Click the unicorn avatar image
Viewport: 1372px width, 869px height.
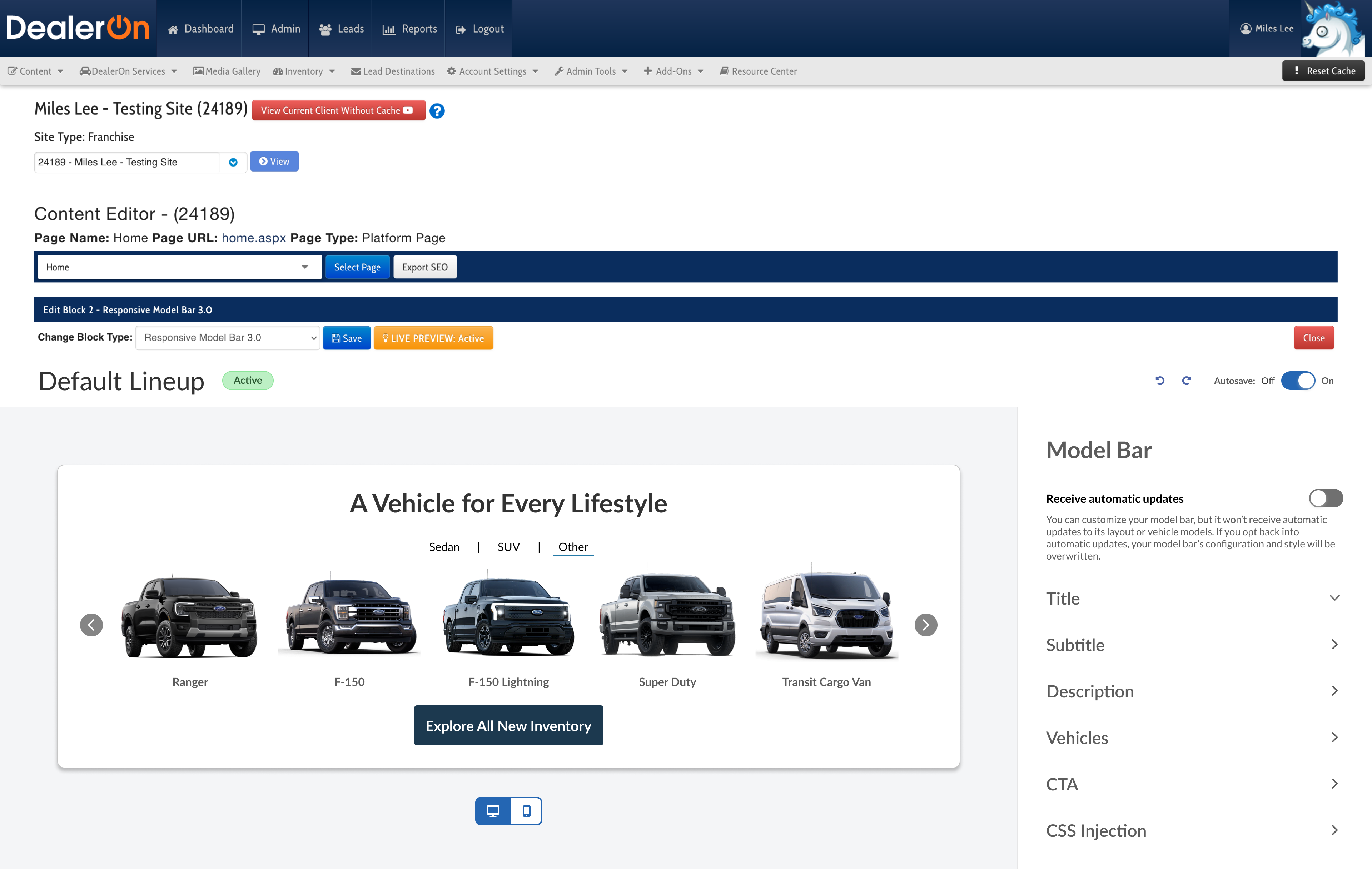pyautogui.click(x=1333, y=28)
